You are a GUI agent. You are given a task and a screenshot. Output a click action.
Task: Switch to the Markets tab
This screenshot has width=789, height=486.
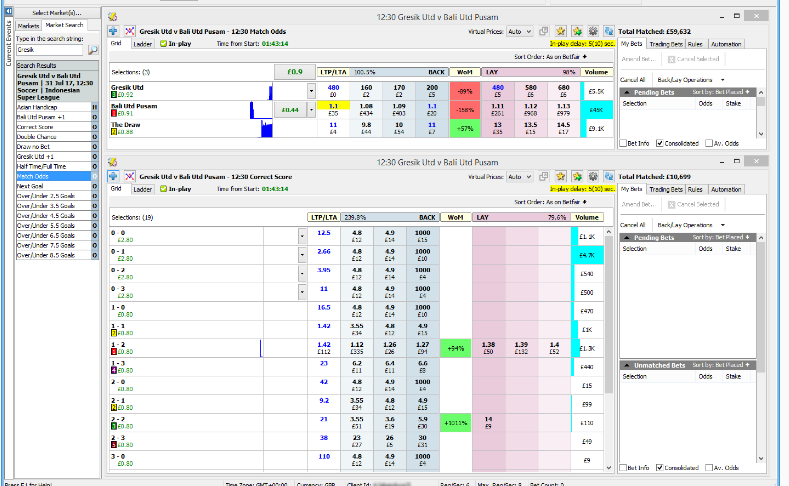coord(28,26)
